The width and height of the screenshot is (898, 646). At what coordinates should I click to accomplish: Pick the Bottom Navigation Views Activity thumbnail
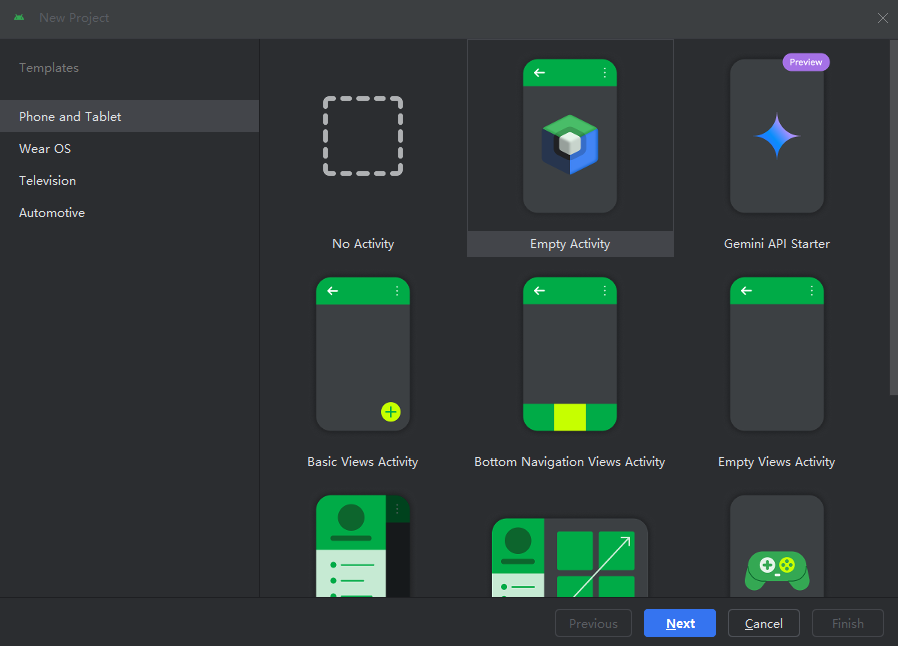570,354
